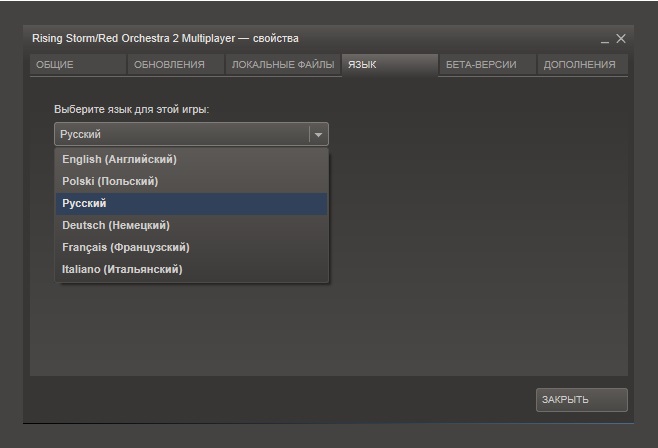This screenshot has width=658, height=448.
Task: Choose English (Английский) from the list
Action: 191,159
